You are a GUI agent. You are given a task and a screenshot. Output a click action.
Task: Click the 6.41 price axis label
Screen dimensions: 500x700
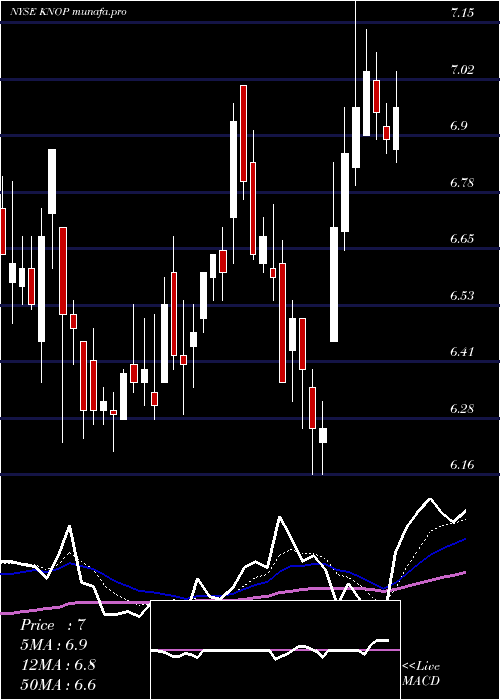[462, 351]
